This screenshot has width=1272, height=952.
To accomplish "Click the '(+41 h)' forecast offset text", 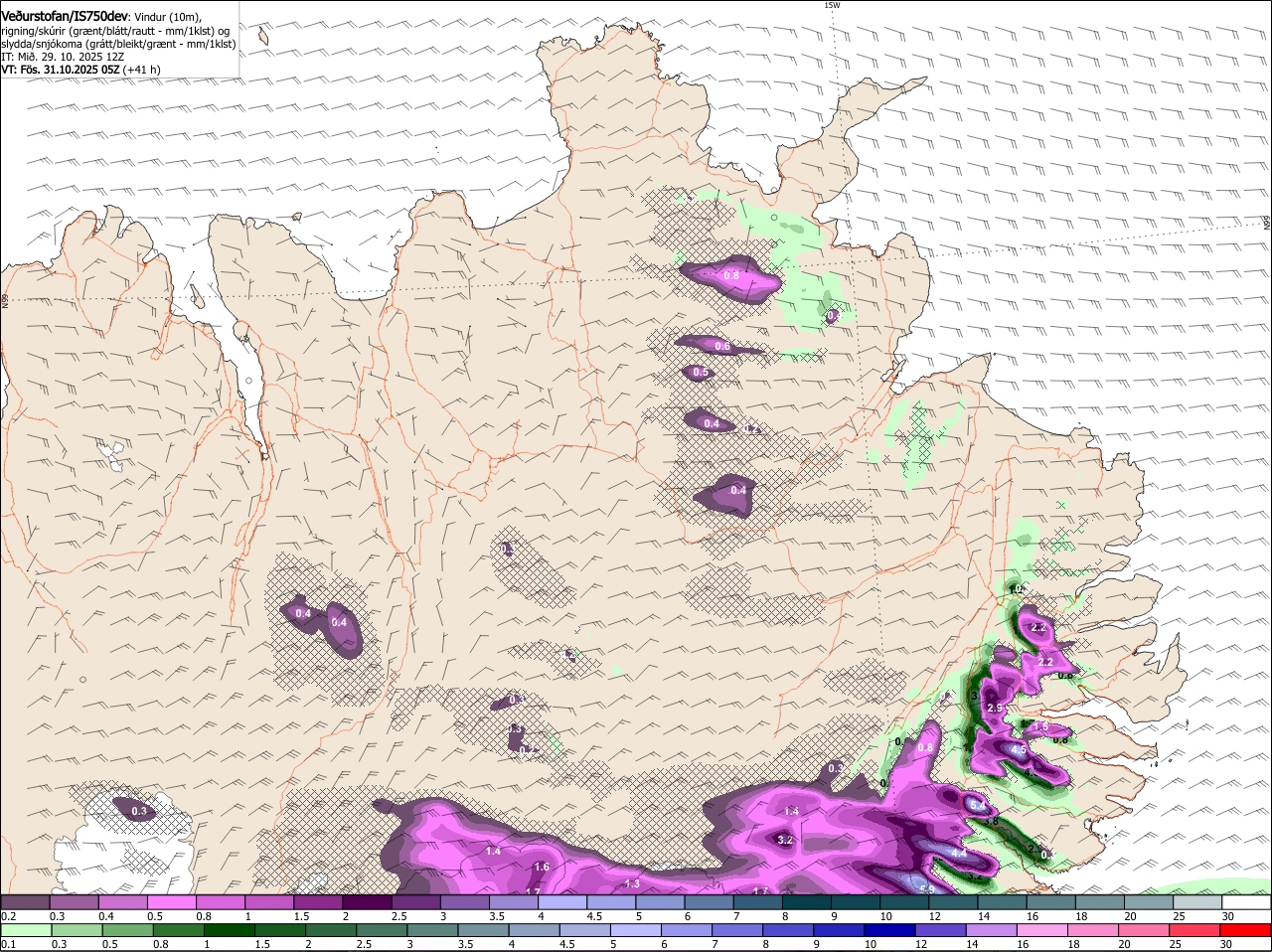I will pos(142,70).
